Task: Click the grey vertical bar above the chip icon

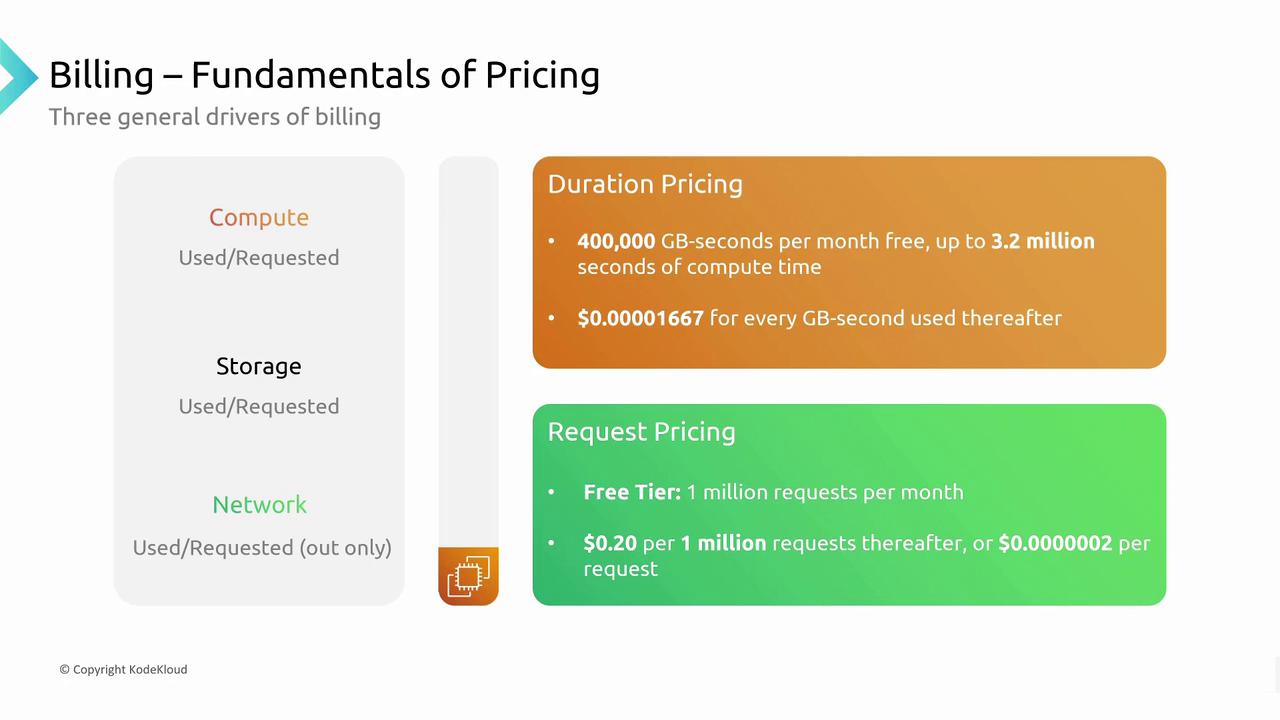Action: [468, 350]
